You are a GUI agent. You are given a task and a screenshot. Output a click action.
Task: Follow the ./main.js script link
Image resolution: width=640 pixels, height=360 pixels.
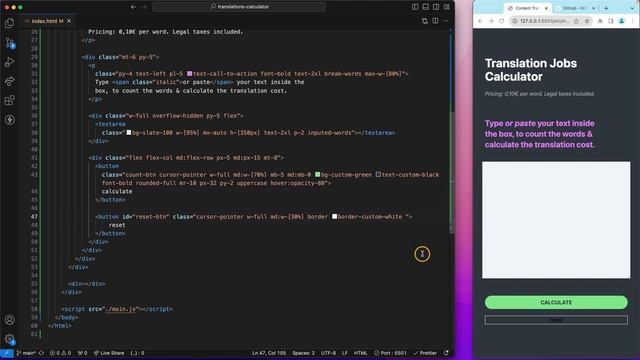[x=120, y=309]
